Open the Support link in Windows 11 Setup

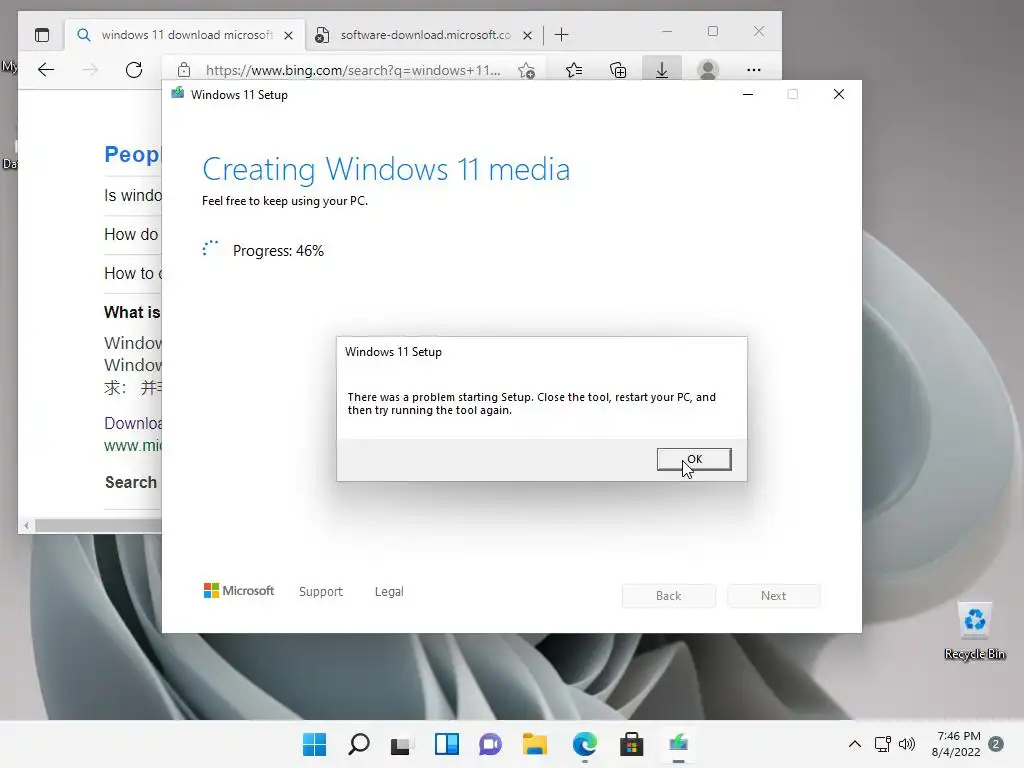321,592
